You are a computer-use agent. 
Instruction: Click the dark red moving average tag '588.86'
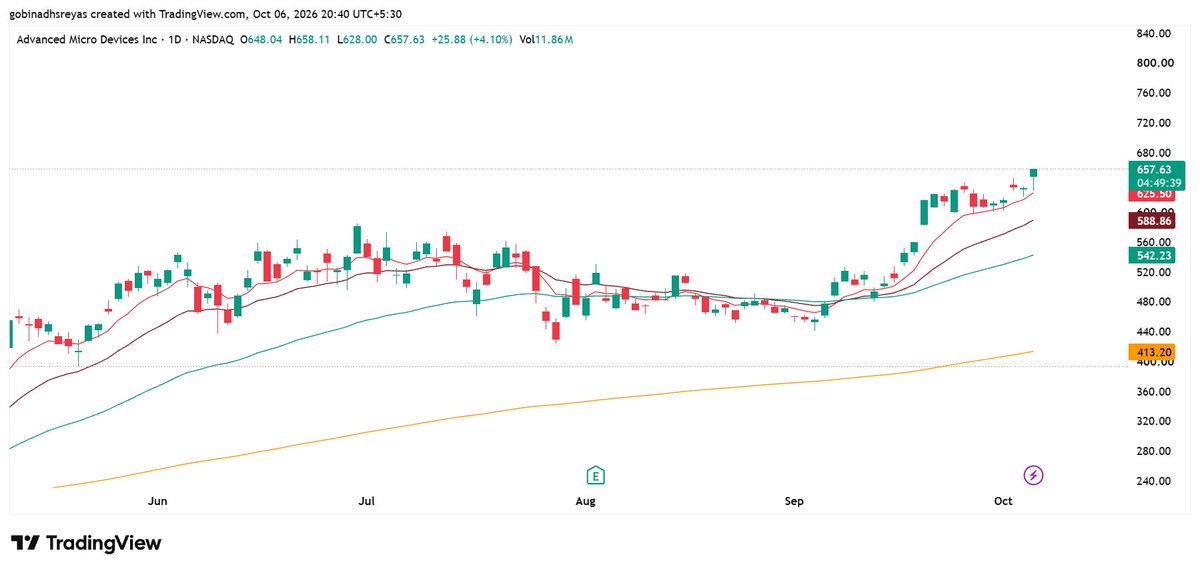point(1151,220)
